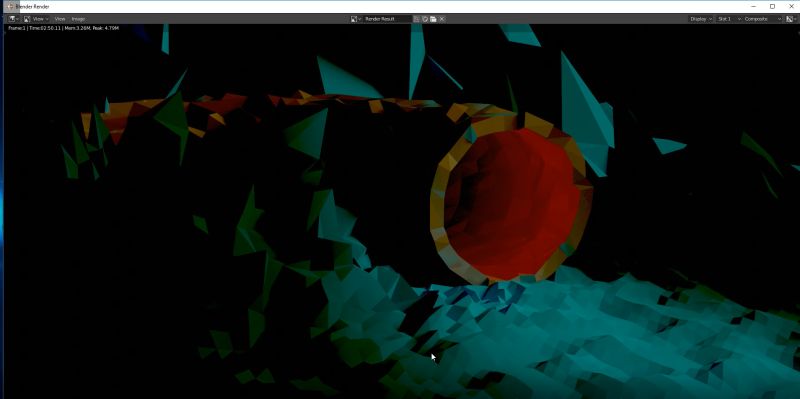Open the Image menu
The image size is (800, 399).
(x=79, y=19)
